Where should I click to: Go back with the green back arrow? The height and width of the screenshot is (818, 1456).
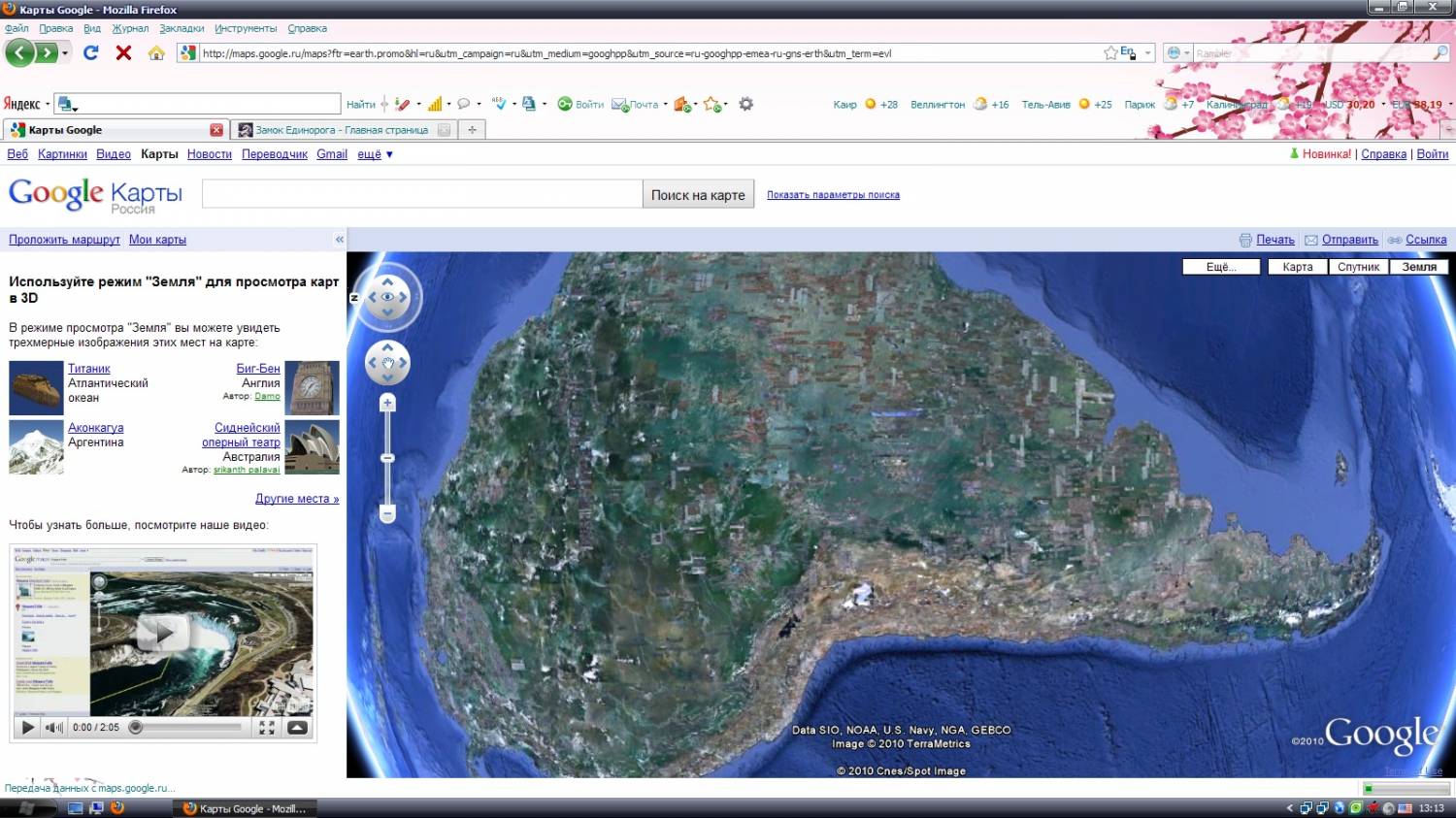[19, 52]
